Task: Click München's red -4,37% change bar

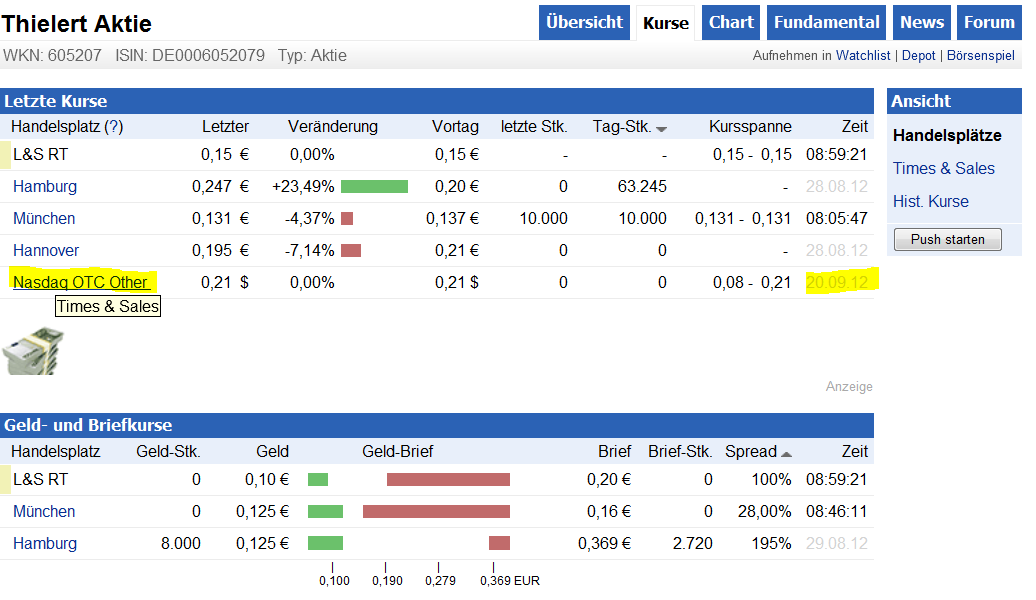Action: coord(347,218)
